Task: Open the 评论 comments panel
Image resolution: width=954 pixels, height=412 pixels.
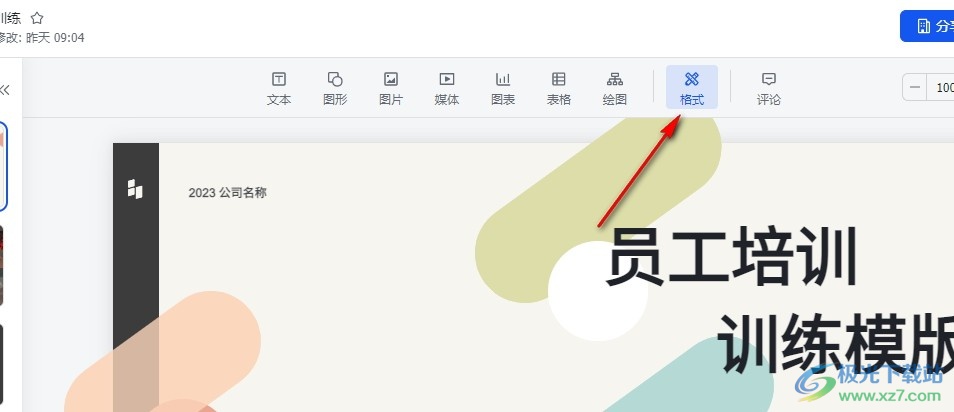Action: (768, 88)
